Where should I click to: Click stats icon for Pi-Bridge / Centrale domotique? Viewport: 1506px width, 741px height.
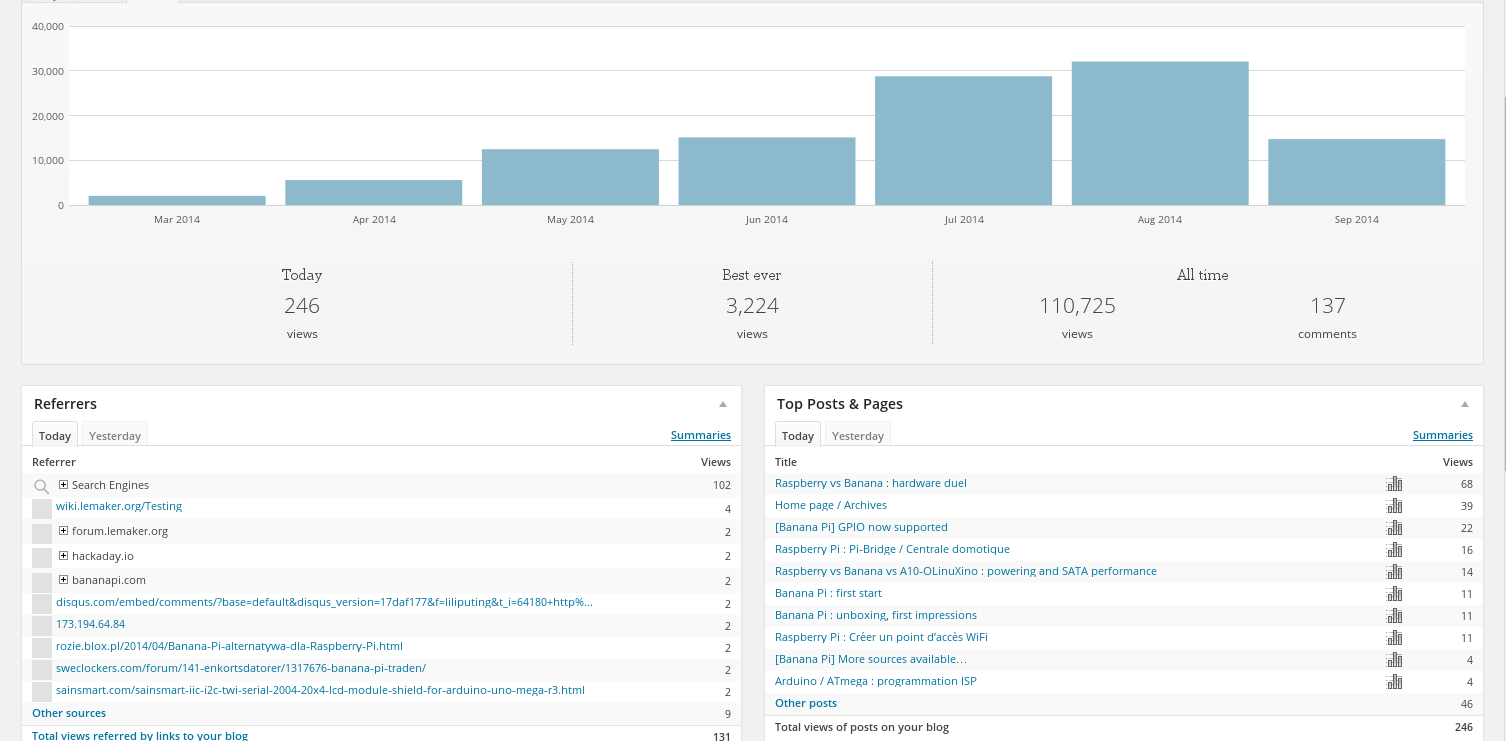[x=1394, y=550]
